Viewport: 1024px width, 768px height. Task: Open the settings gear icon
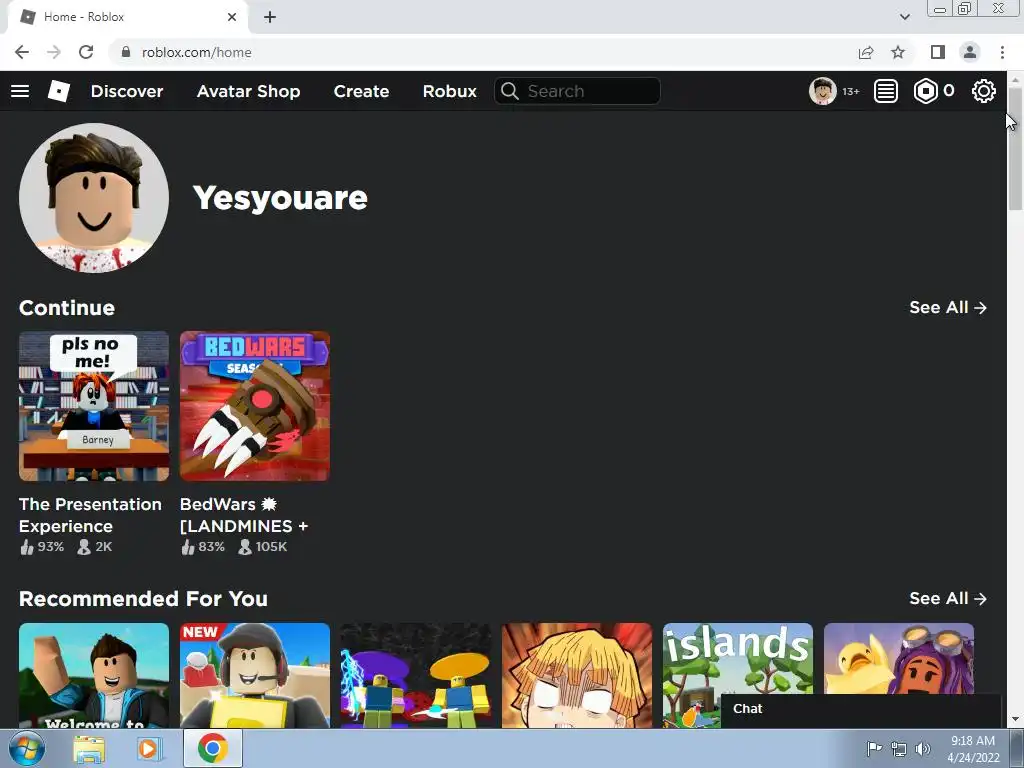coord(984,91)
